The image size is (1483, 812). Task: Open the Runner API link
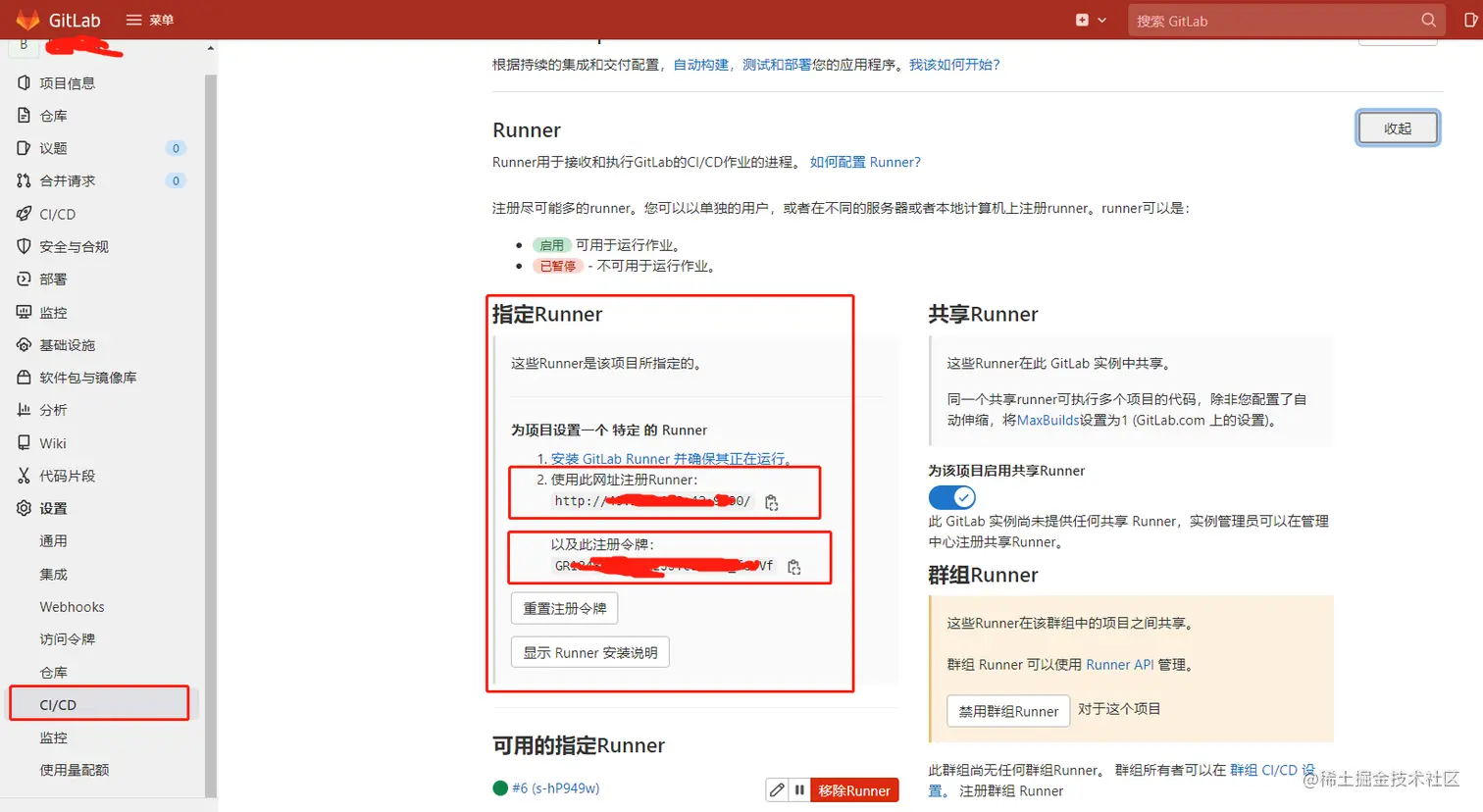click(1119, 665)
